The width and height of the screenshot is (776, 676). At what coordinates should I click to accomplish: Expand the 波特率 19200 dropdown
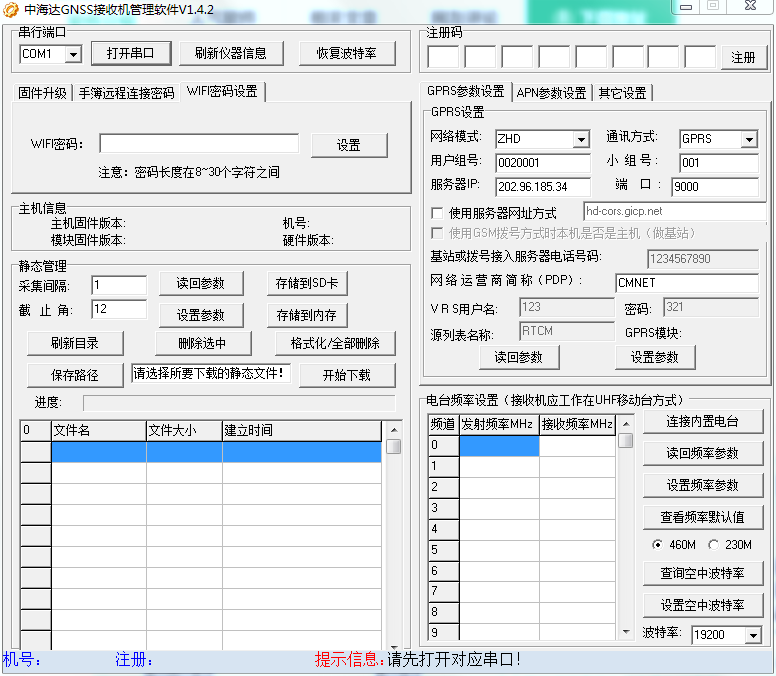pos(752,635)
